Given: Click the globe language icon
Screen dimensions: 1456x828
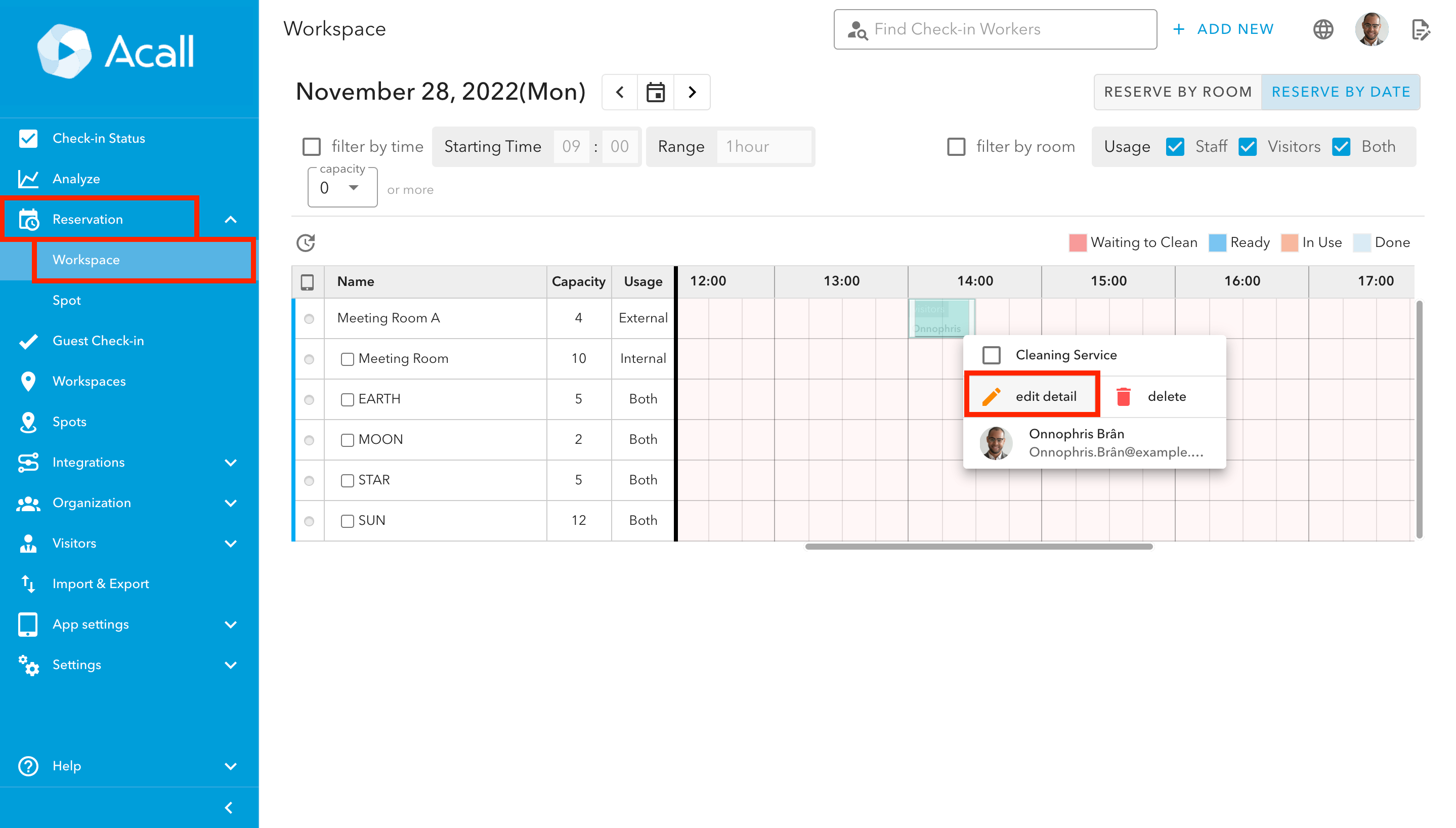Looking at the screenshot, I should point(1323,29).
